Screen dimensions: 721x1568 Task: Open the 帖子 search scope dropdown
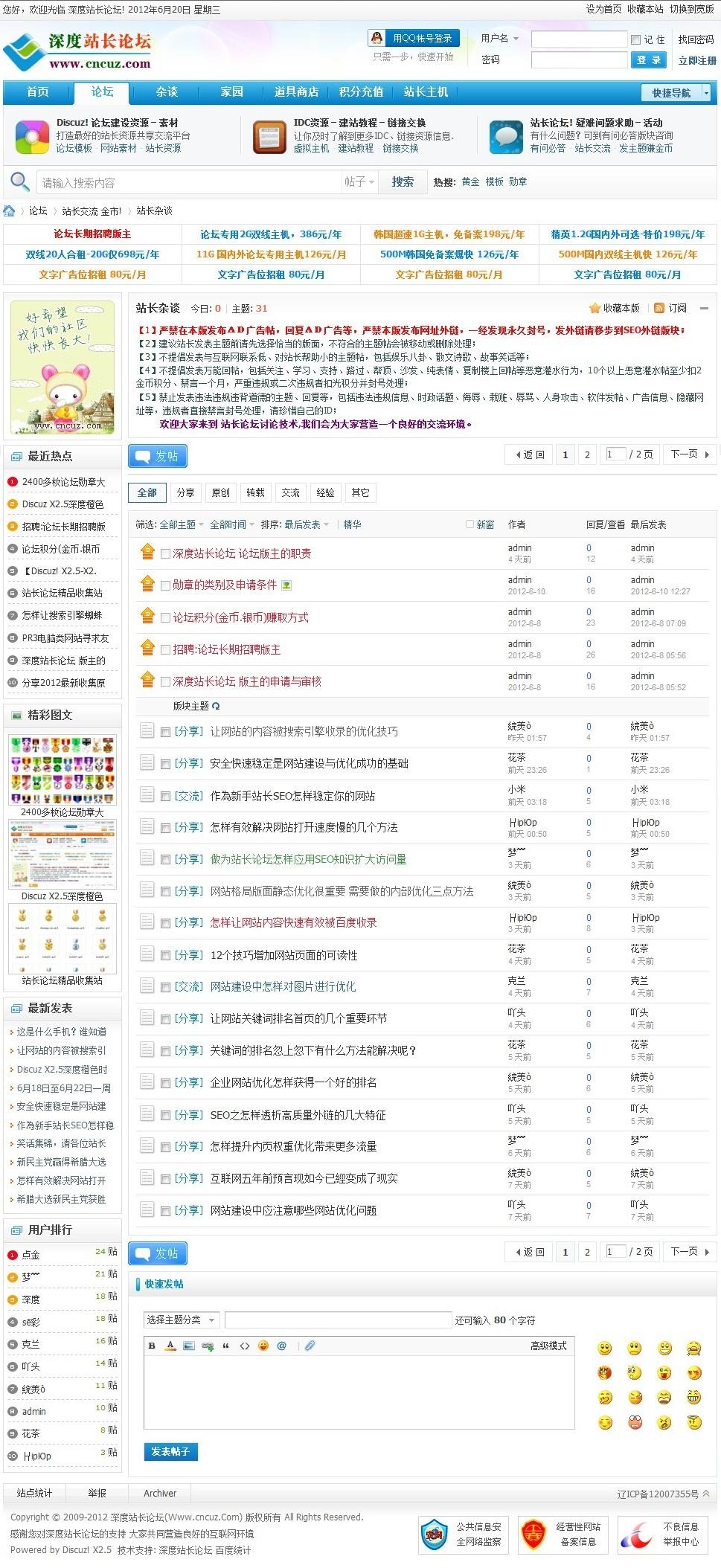pyautogui.click(x=360, y=181)
